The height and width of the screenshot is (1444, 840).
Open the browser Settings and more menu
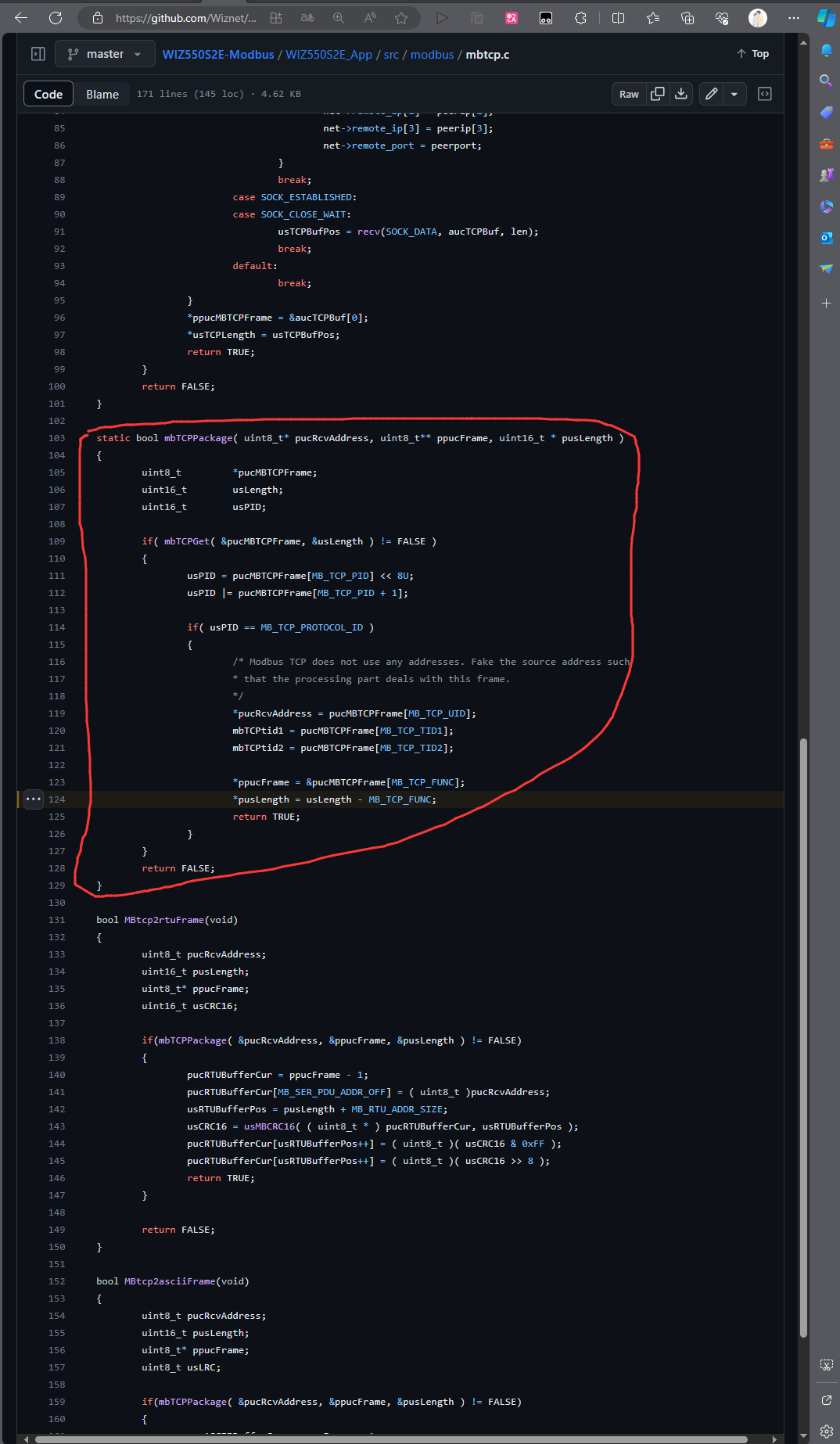pyautogui.click(x=794, y=18)
